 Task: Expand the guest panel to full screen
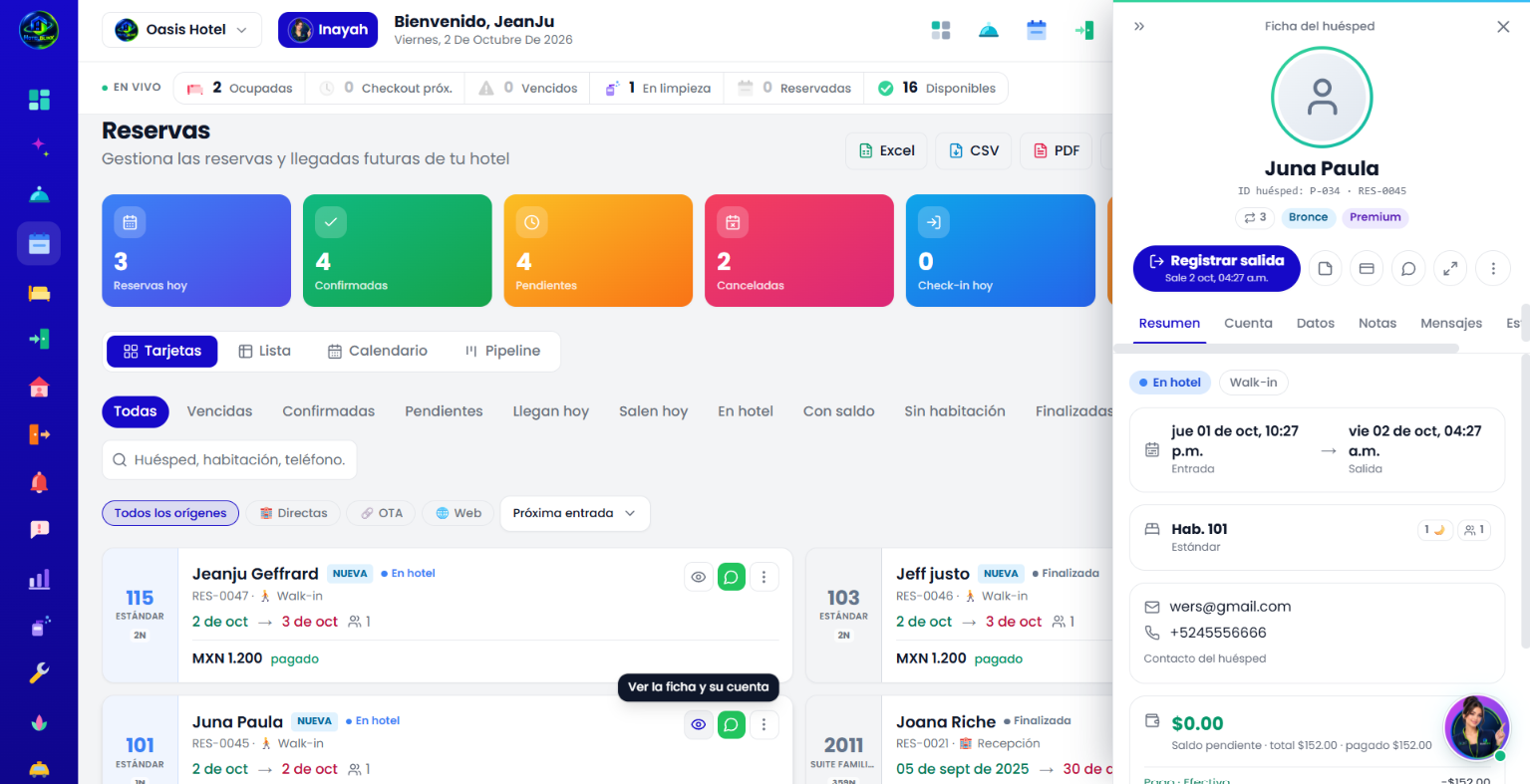(1450, 268)
